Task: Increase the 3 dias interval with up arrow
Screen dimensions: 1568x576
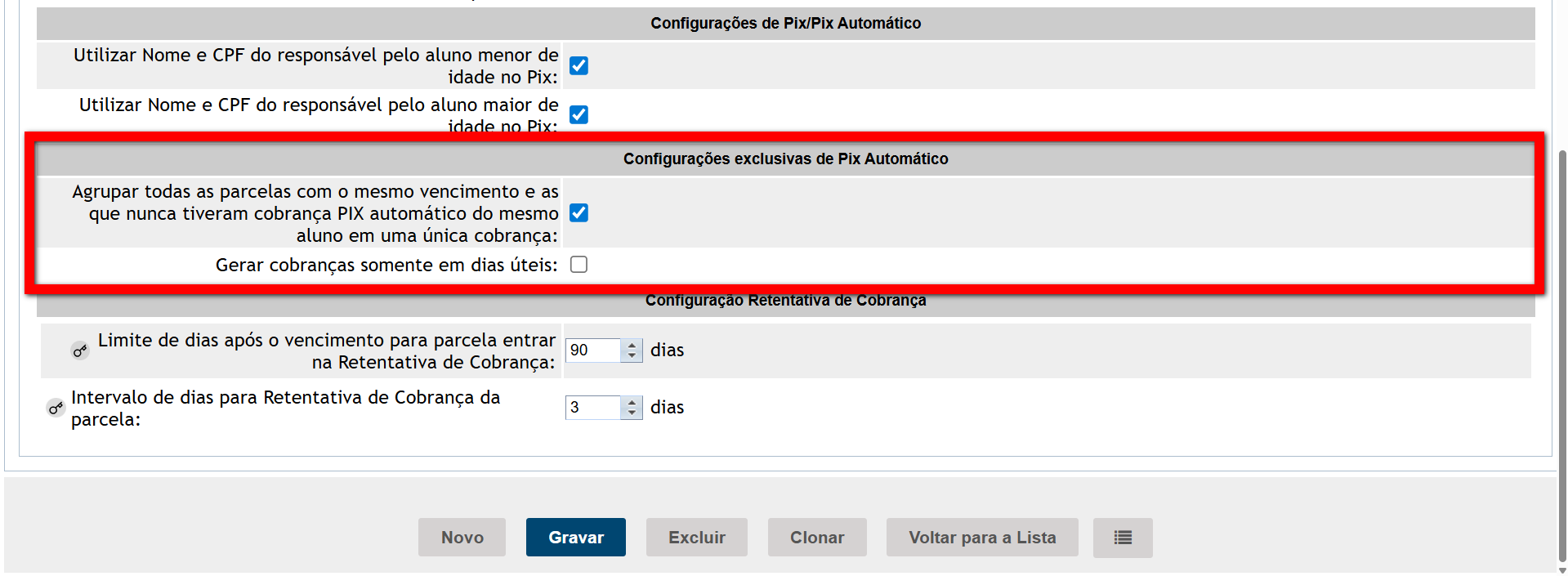Action: pyautogui.click(x=632, y=402)
